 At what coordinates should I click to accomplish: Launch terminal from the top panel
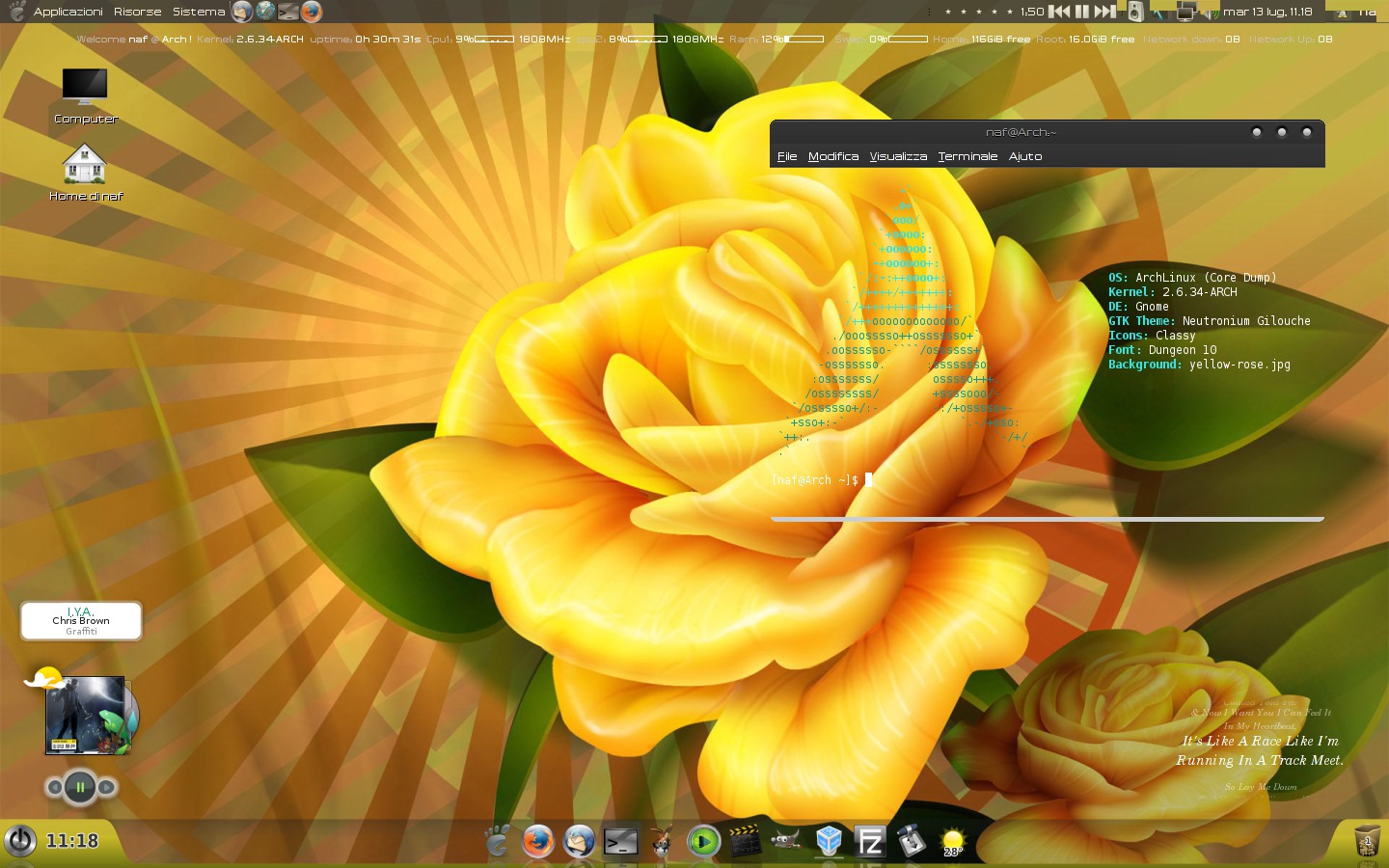287,12
